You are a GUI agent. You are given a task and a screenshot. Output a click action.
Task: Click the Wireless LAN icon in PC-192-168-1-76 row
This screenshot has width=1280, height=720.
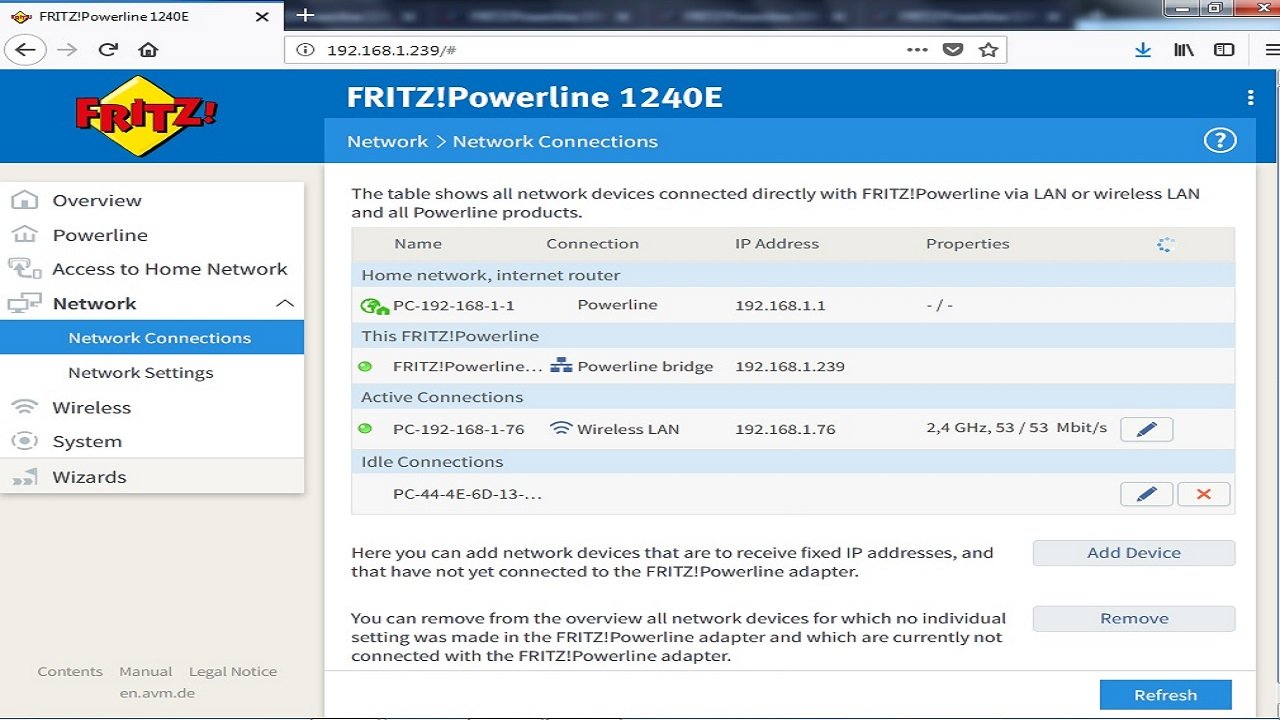(561, 429)
